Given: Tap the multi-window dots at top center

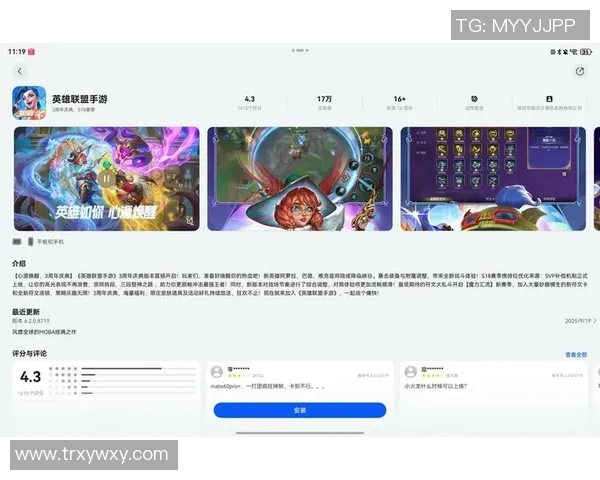Looking at the screenshot, I should tap(300, 50).
